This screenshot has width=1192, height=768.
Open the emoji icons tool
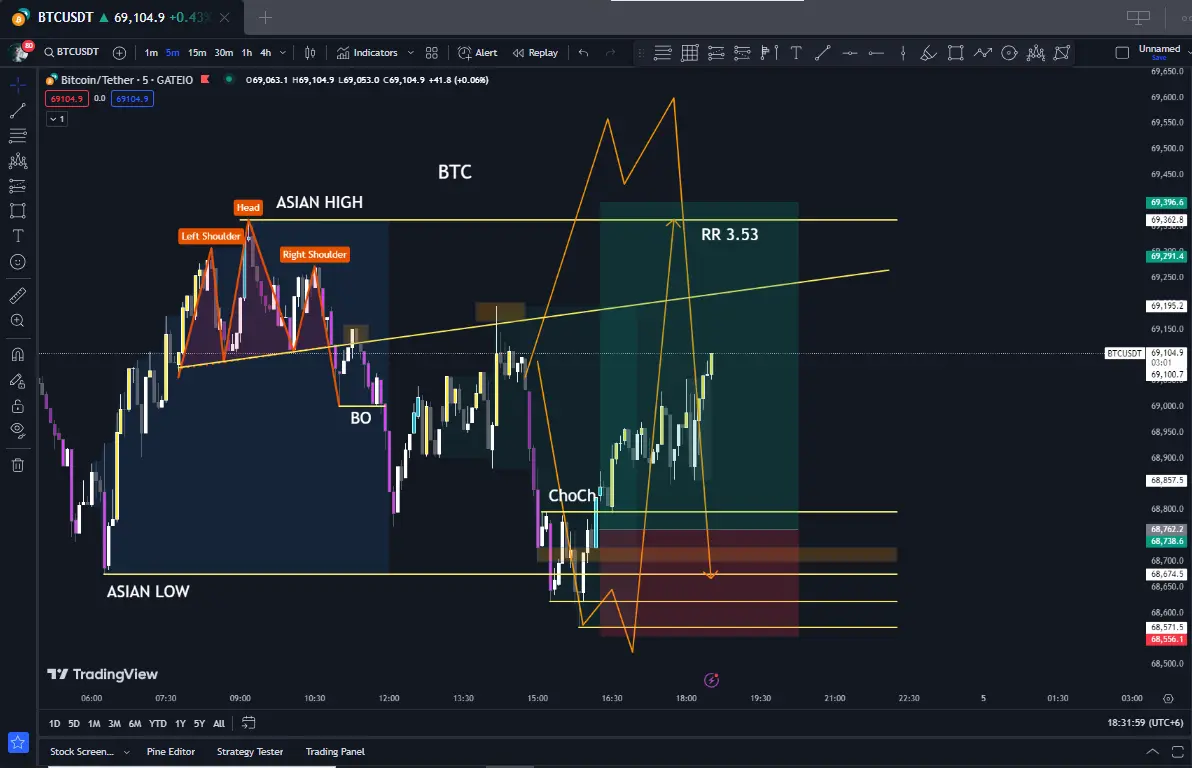coord(17,262)
